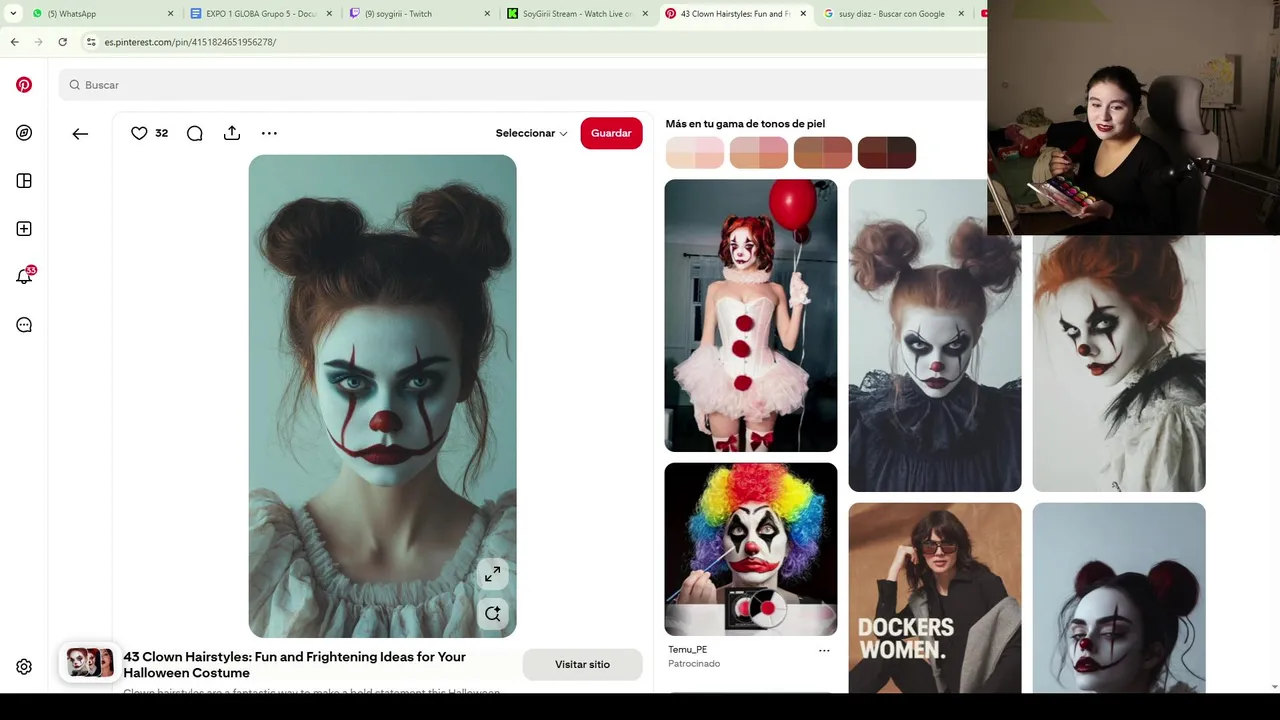Click the browser forward arrow
The height and width of the screenshot is (720, 1280).
coord(38,42)
